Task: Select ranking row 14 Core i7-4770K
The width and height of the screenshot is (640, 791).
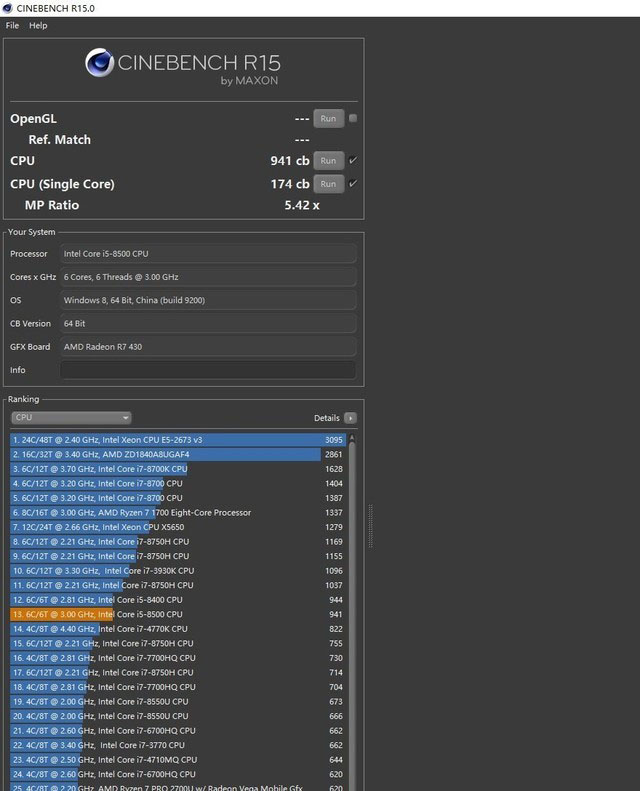Action: [x=178, y=629]
